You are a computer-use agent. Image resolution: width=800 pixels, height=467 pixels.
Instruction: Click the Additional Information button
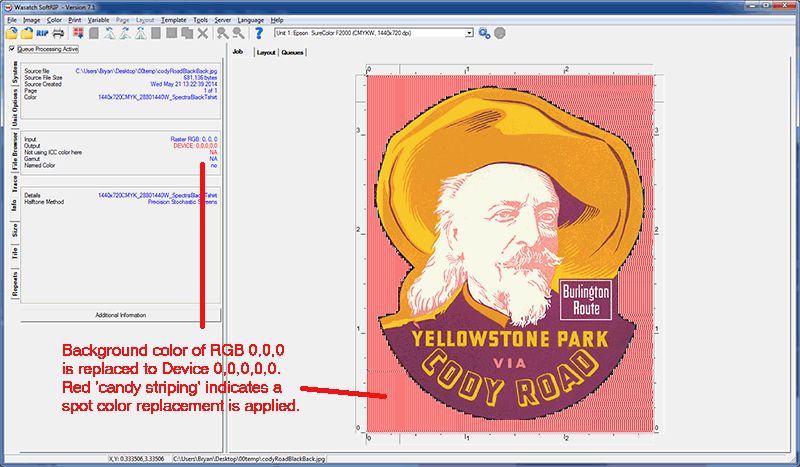120,315
